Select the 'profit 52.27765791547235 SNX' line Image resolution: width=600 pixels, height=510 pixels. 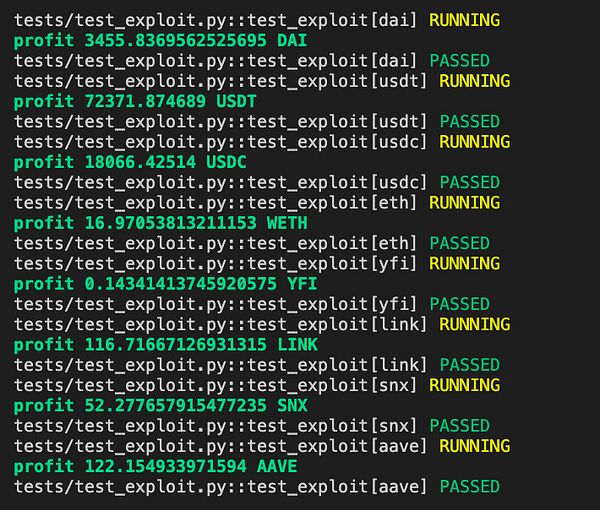click(x=160, y=406)
